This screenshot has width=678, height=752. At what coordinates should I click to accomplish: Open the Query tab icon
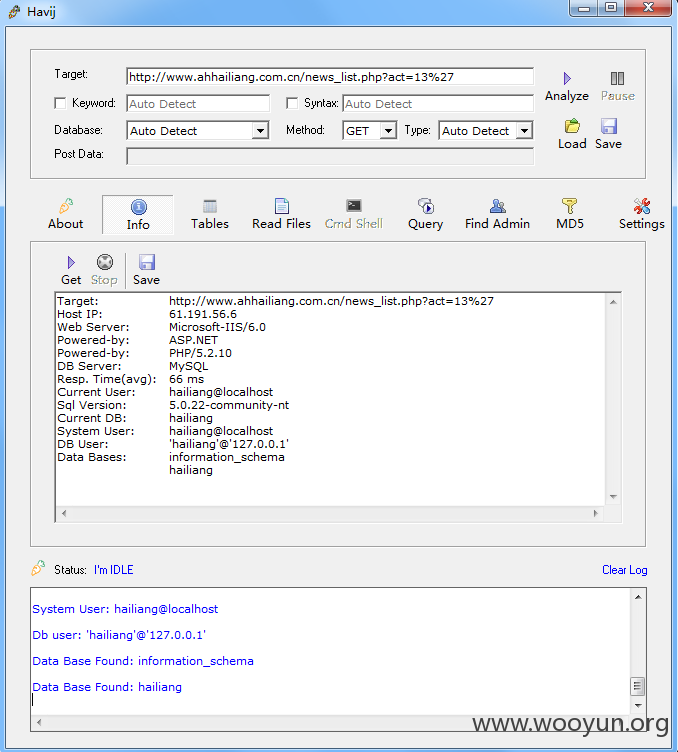click(x=425, y=206)
